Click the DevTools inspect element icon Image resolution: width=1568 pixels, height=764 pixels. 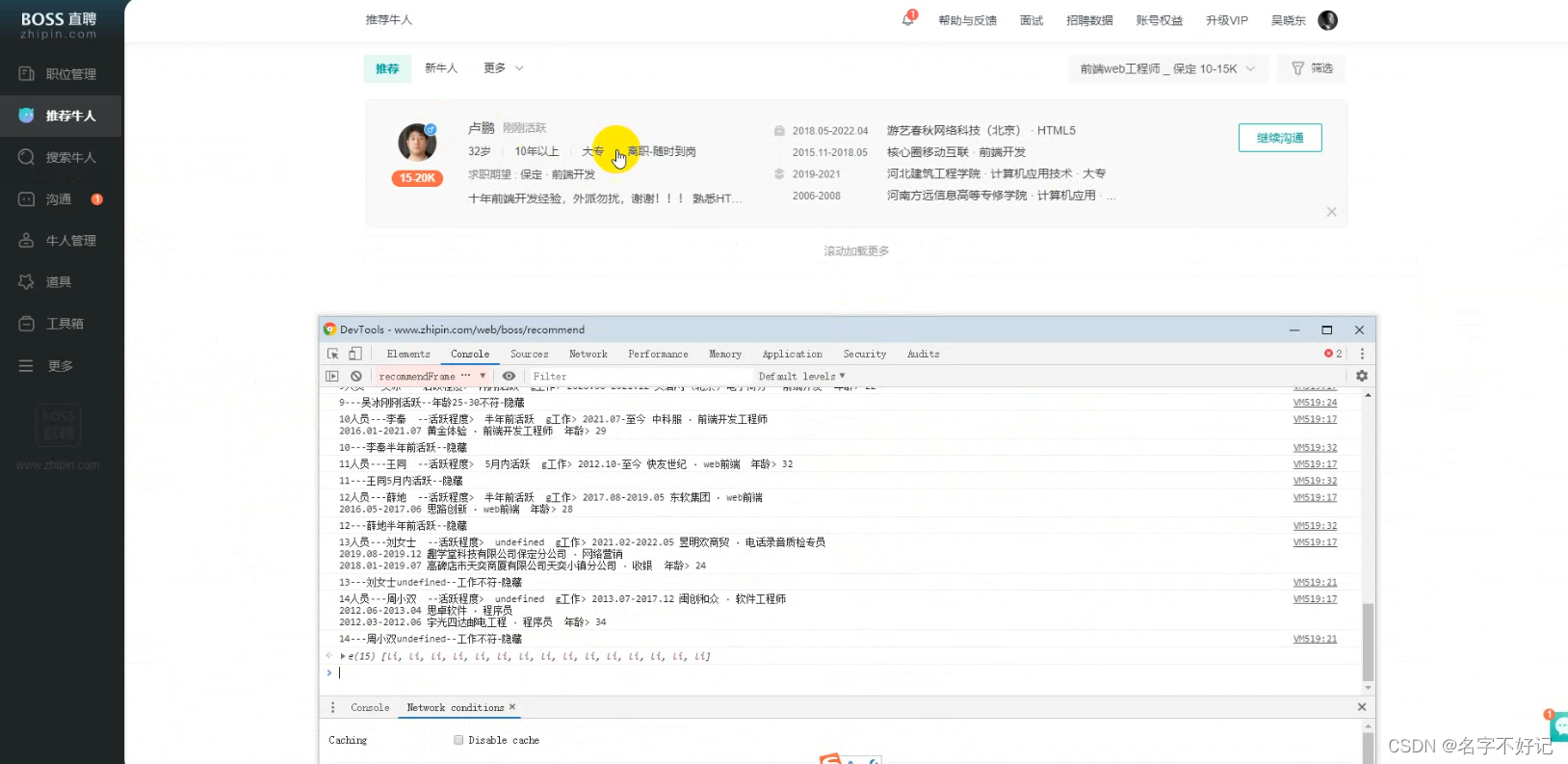(x=333, y=355)
